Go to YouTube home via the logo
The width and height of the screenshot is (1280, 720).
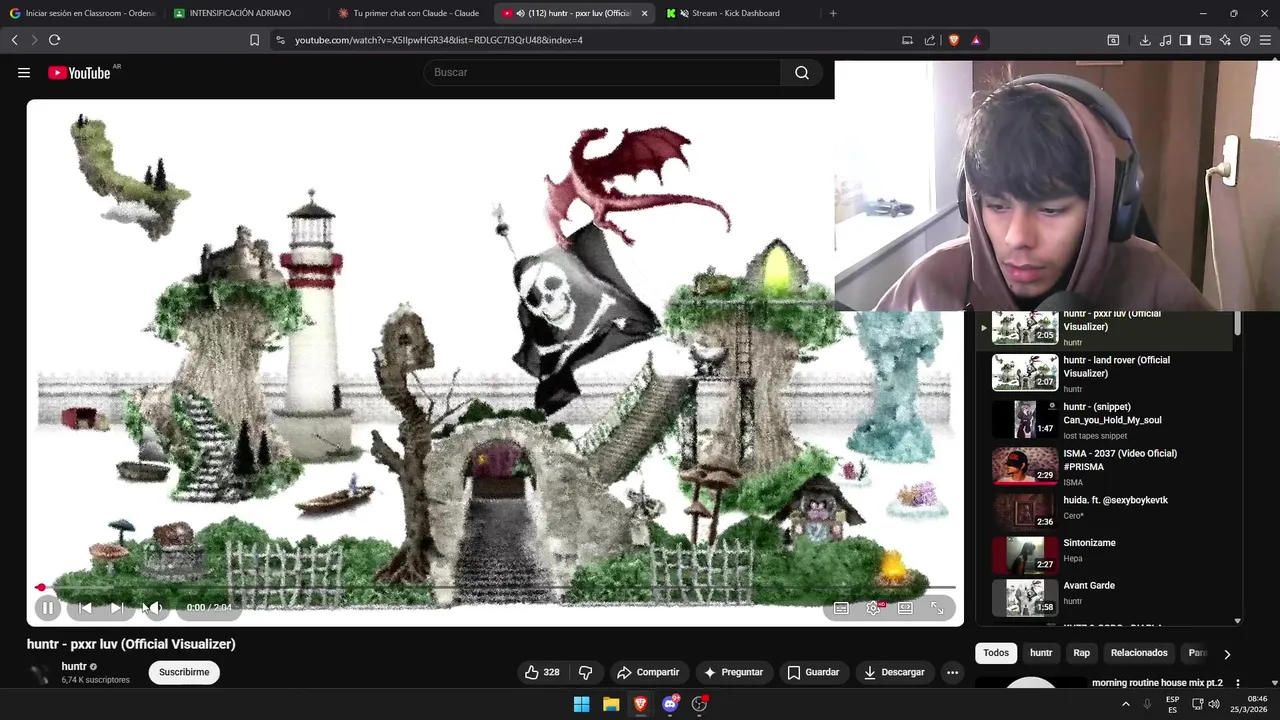coord(79,73)
